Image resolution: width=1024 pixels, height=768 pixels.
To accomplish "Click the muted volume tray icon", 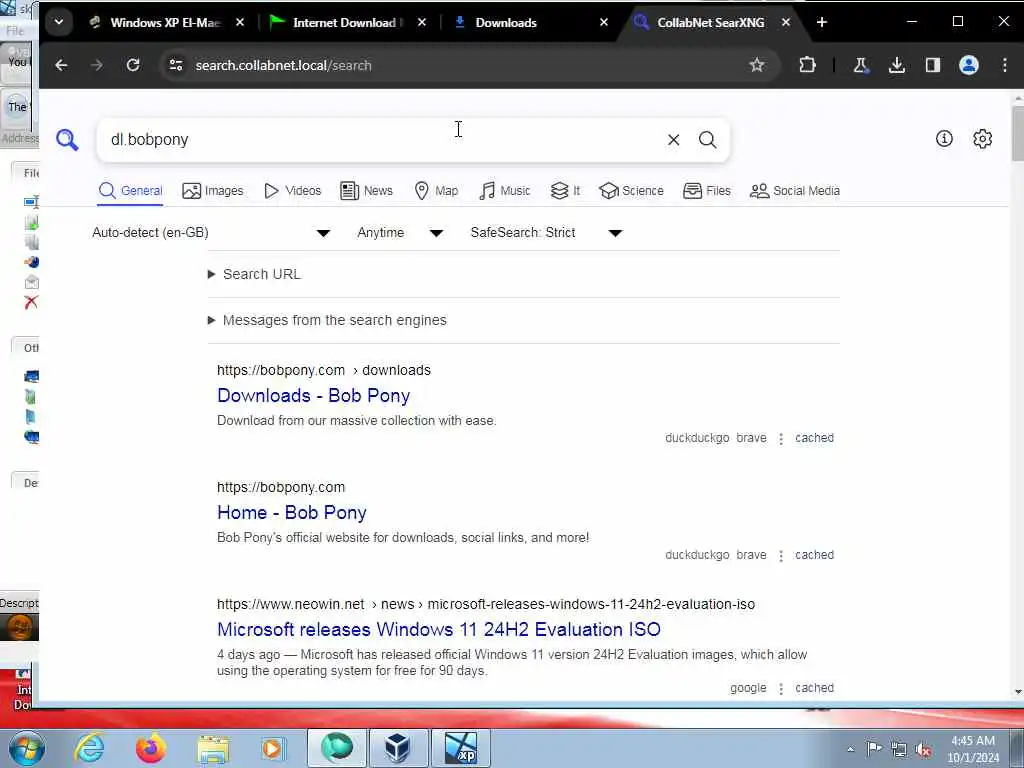I will pyautogui.click(x=923, y=749).
